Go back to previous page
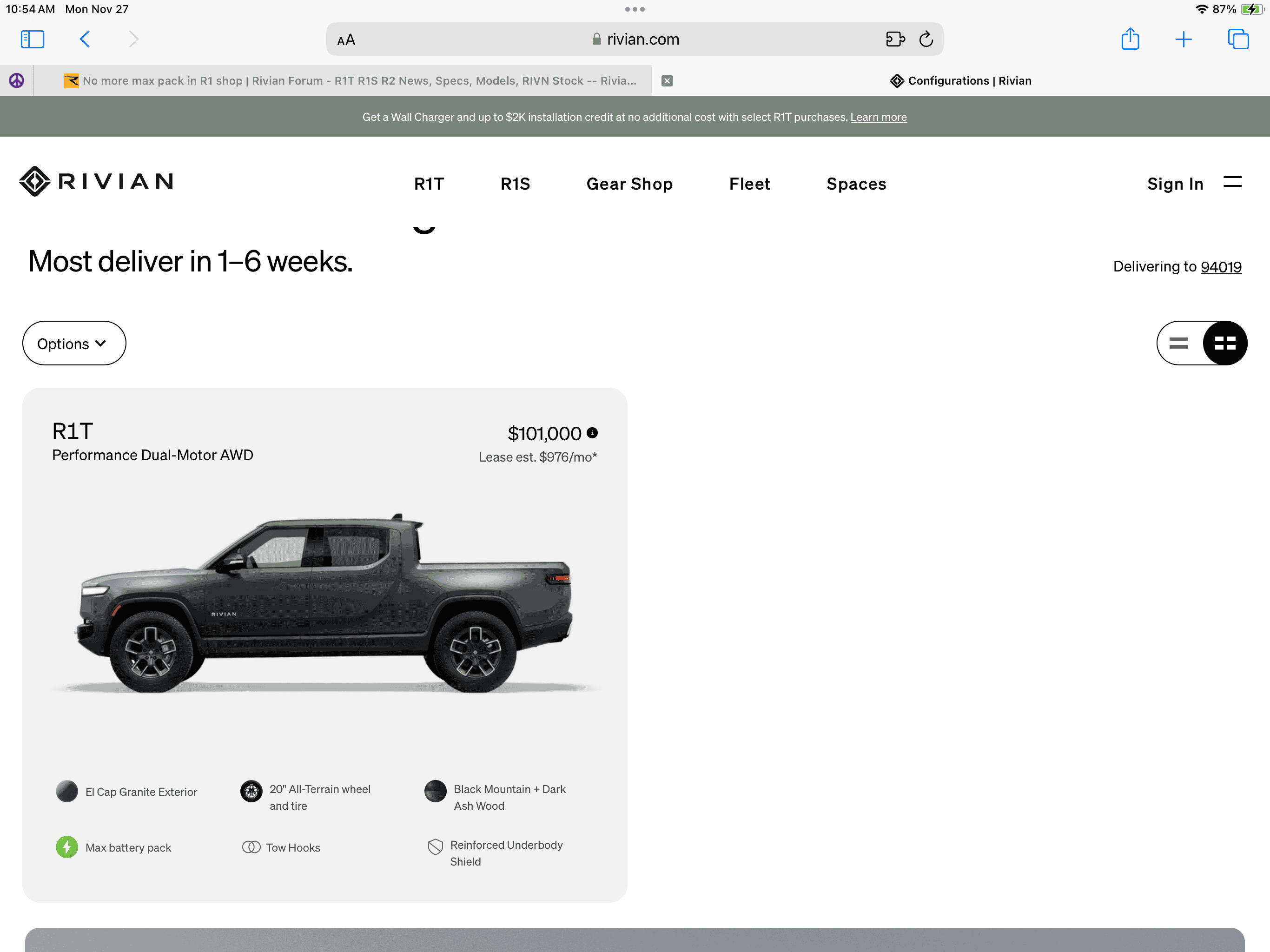1270x952 pixels. [85, 39]
